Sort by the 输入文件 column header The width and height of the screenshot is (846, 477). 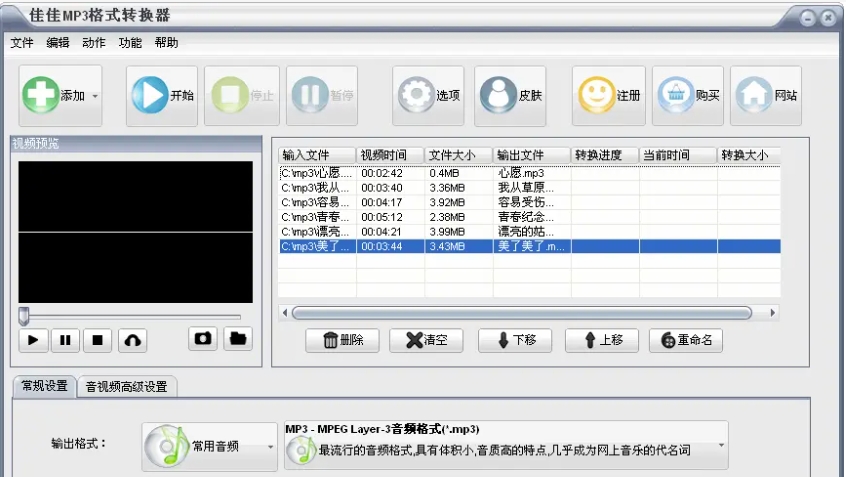click(x=317, y=155)
